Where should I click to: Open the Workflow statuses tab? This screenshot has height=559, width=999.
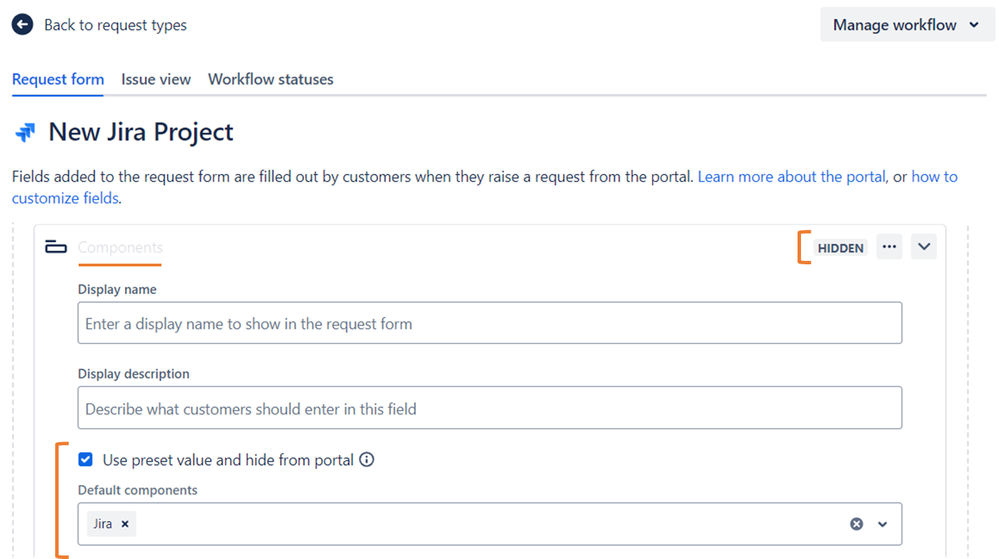[271, 79]
